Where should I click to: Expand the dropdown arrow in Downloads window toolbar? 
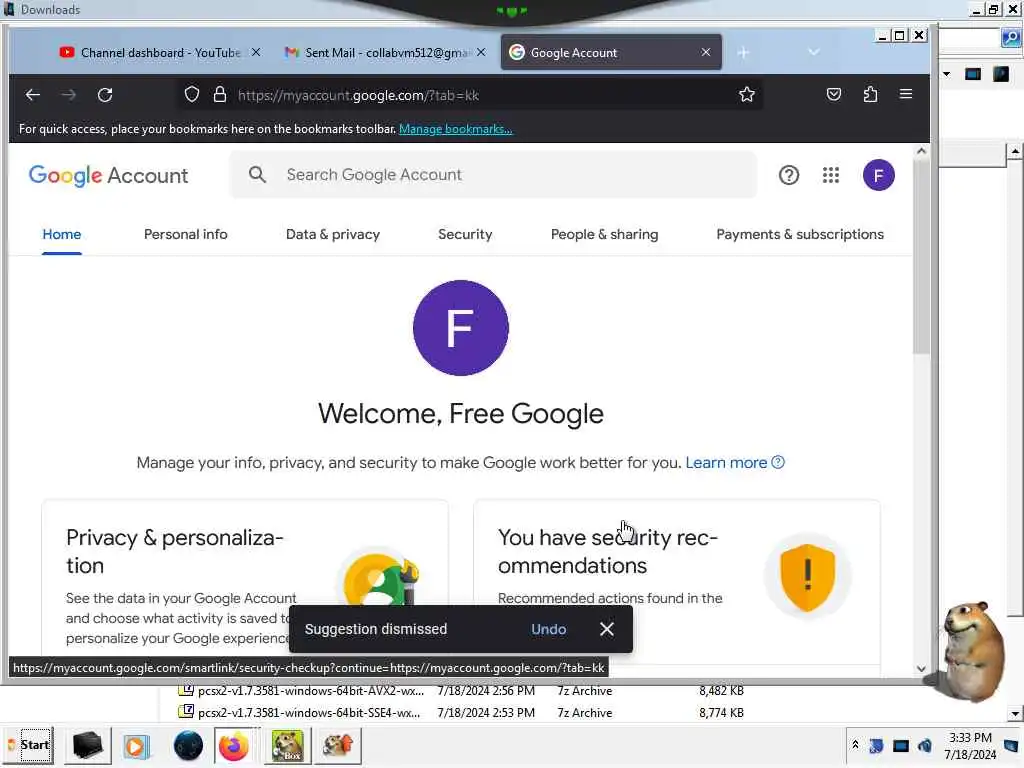pyautogui.click(x=946, y=74)
